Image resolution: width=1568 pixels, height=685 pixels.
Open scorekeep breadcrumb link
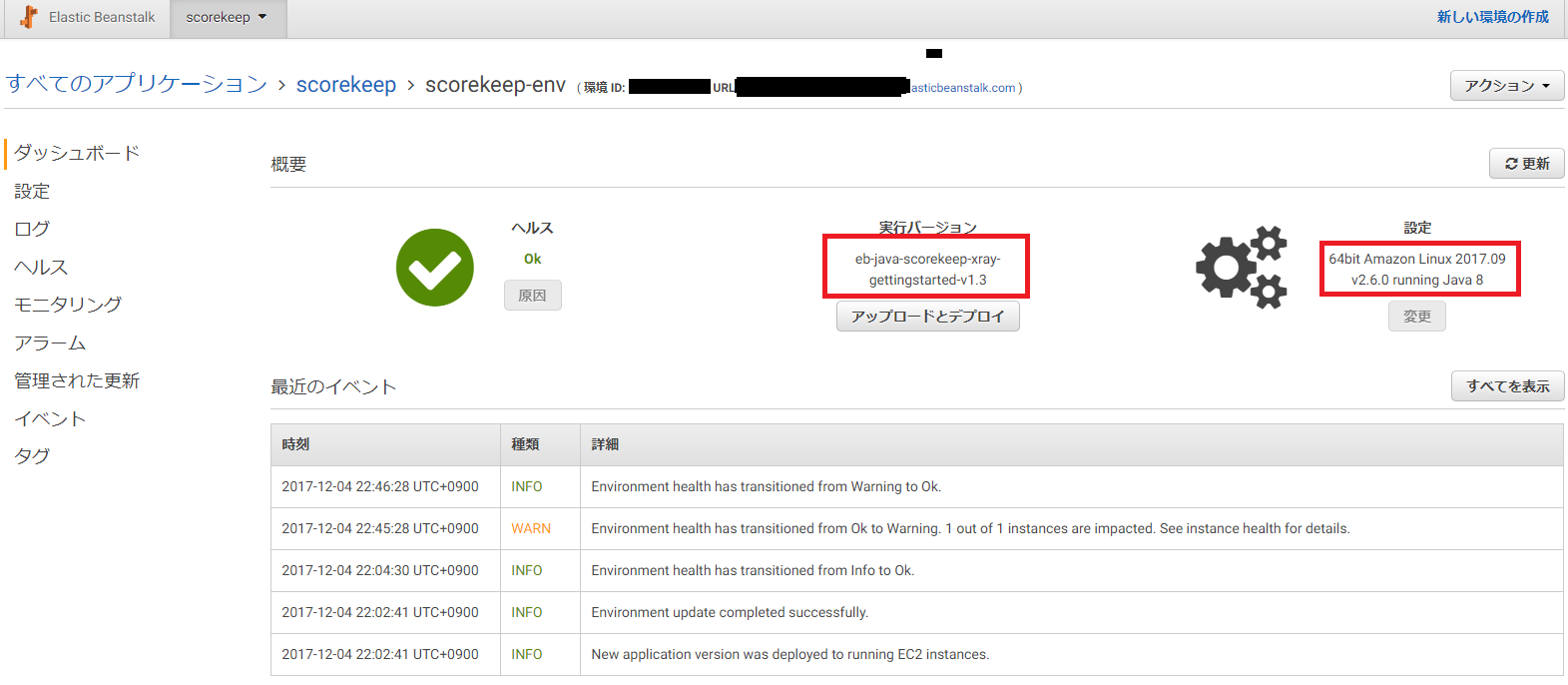pyautogui.click(x=346, y=85)
